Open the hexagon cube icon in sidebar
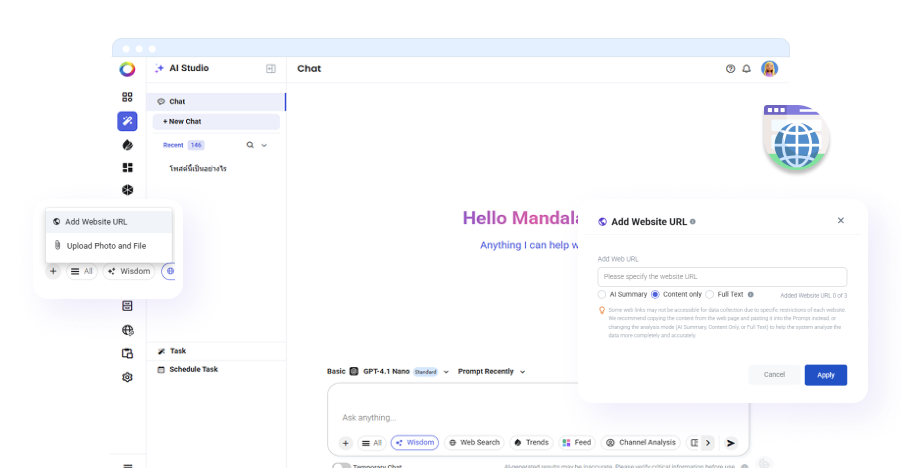The height and width of the screenshot is (468, 901). coord(127,190)
